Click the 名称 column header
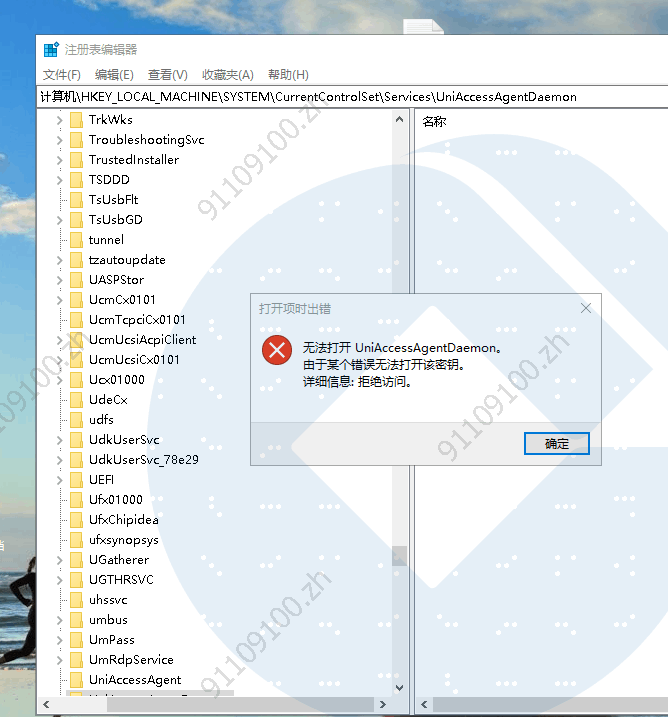 tap(434, 122)
